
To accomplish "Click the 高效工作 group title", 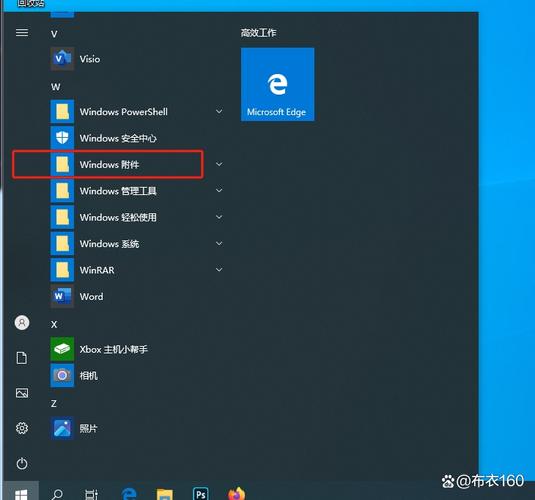I will coord(258,33).
